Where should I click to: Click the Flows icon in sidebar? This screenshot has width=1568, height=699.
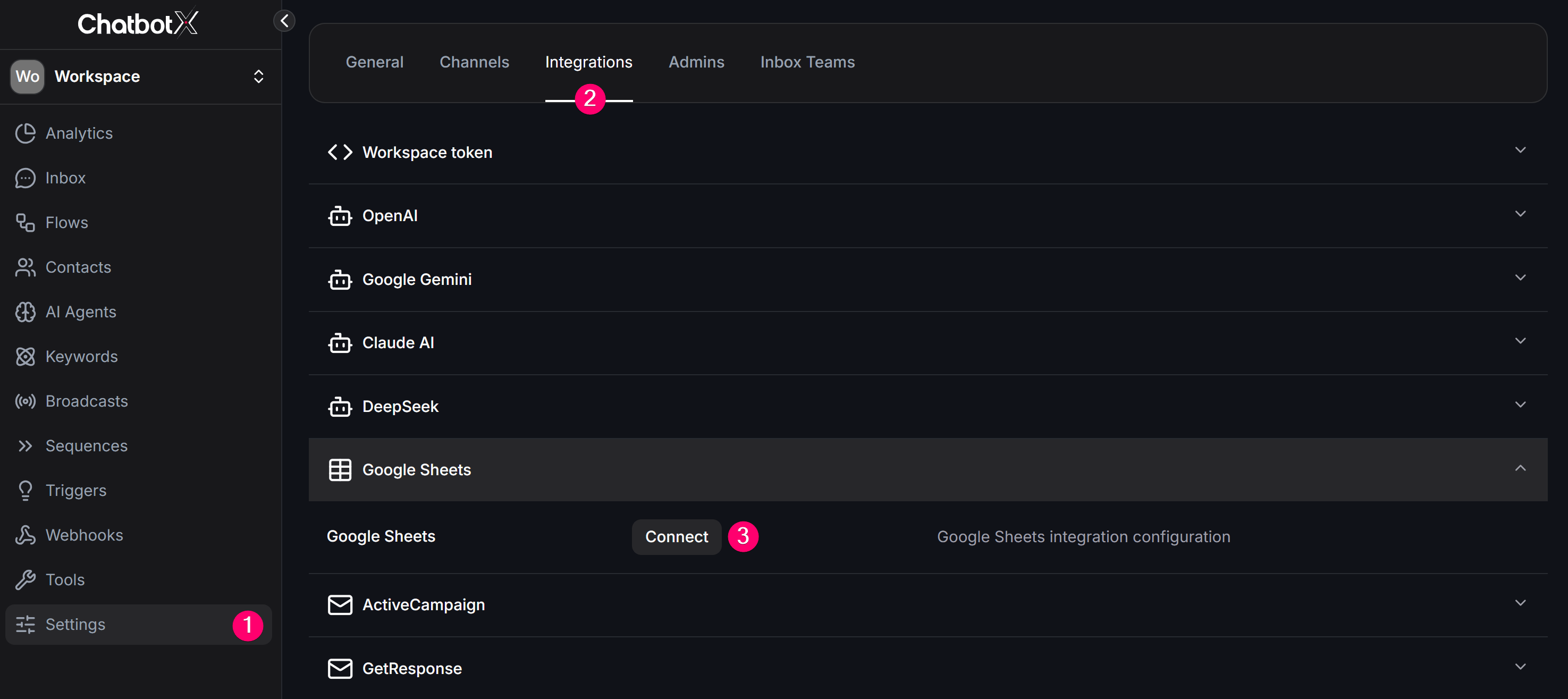coord(25,223)
